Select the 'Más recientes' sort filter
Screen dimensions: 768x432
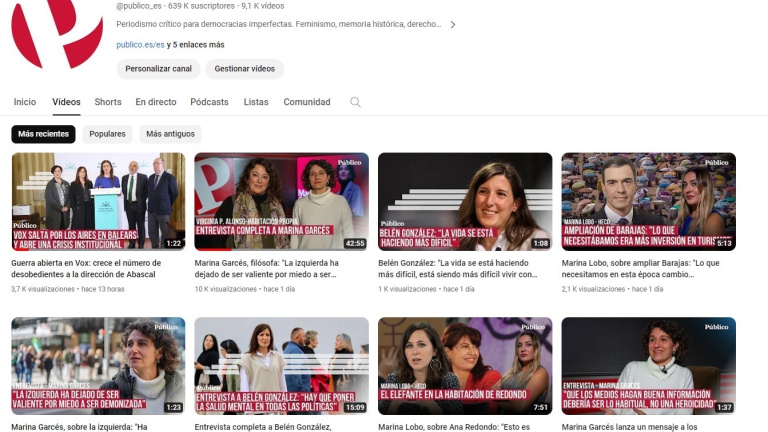43,134
